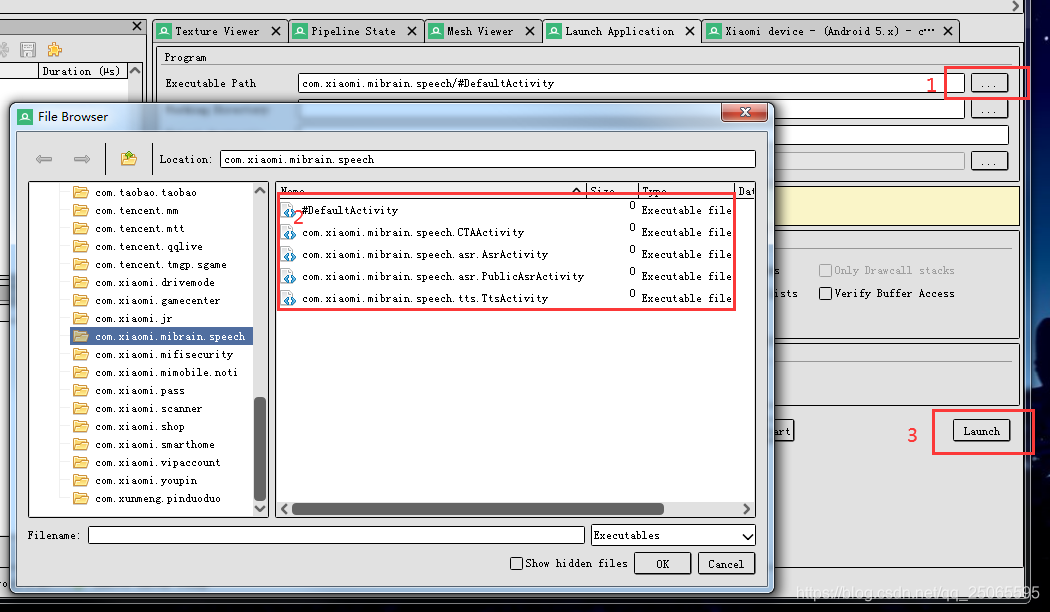This screenshot has height=612, width=1050.
Task: Select com.xunmeng.pinduoduo folder
Action: [x=157, y=499]
